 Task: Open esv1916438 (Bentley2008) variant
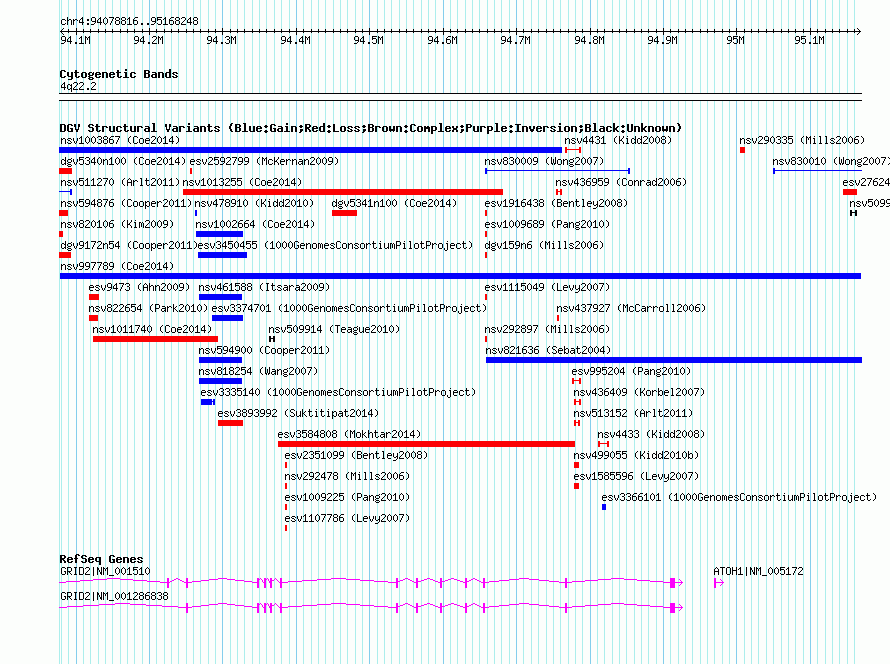pyautogui.click(x=556, y=203)
